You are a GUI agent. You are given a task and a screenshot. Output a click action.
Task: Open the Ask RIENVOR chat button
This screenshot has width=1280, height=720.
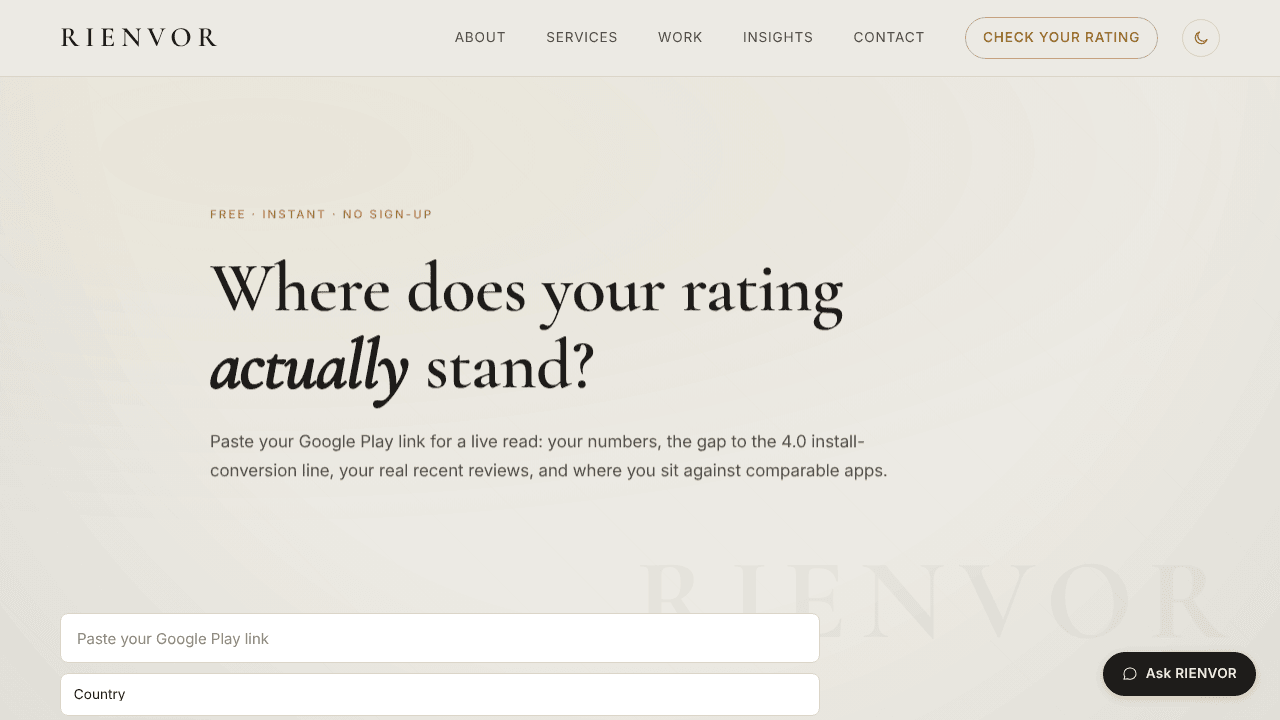[1179, 674]
